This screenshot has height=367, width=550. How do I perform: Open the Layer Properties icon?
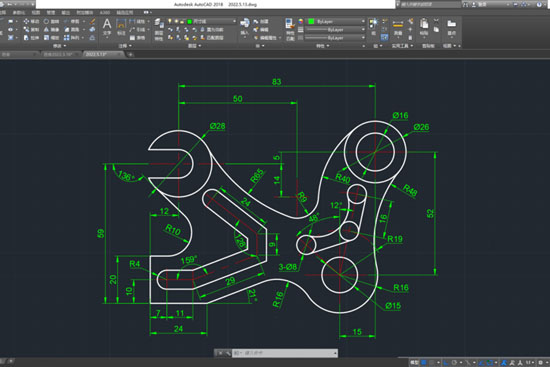pyautogui.click(x=159, y=25)
